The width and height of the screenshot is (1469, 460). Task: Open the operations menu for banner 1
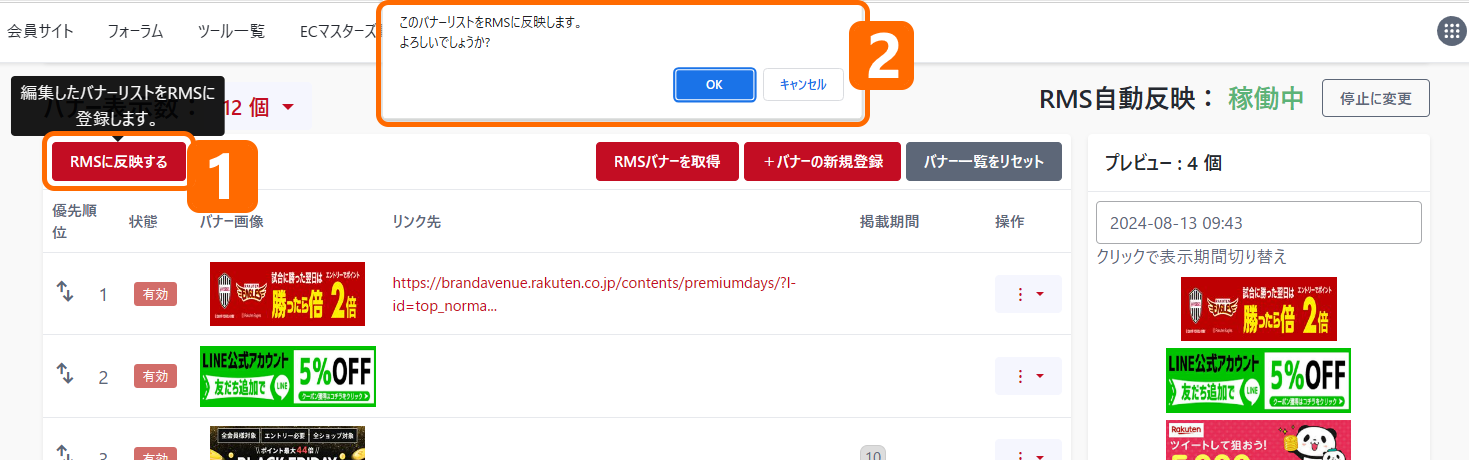pos(1028,294)
